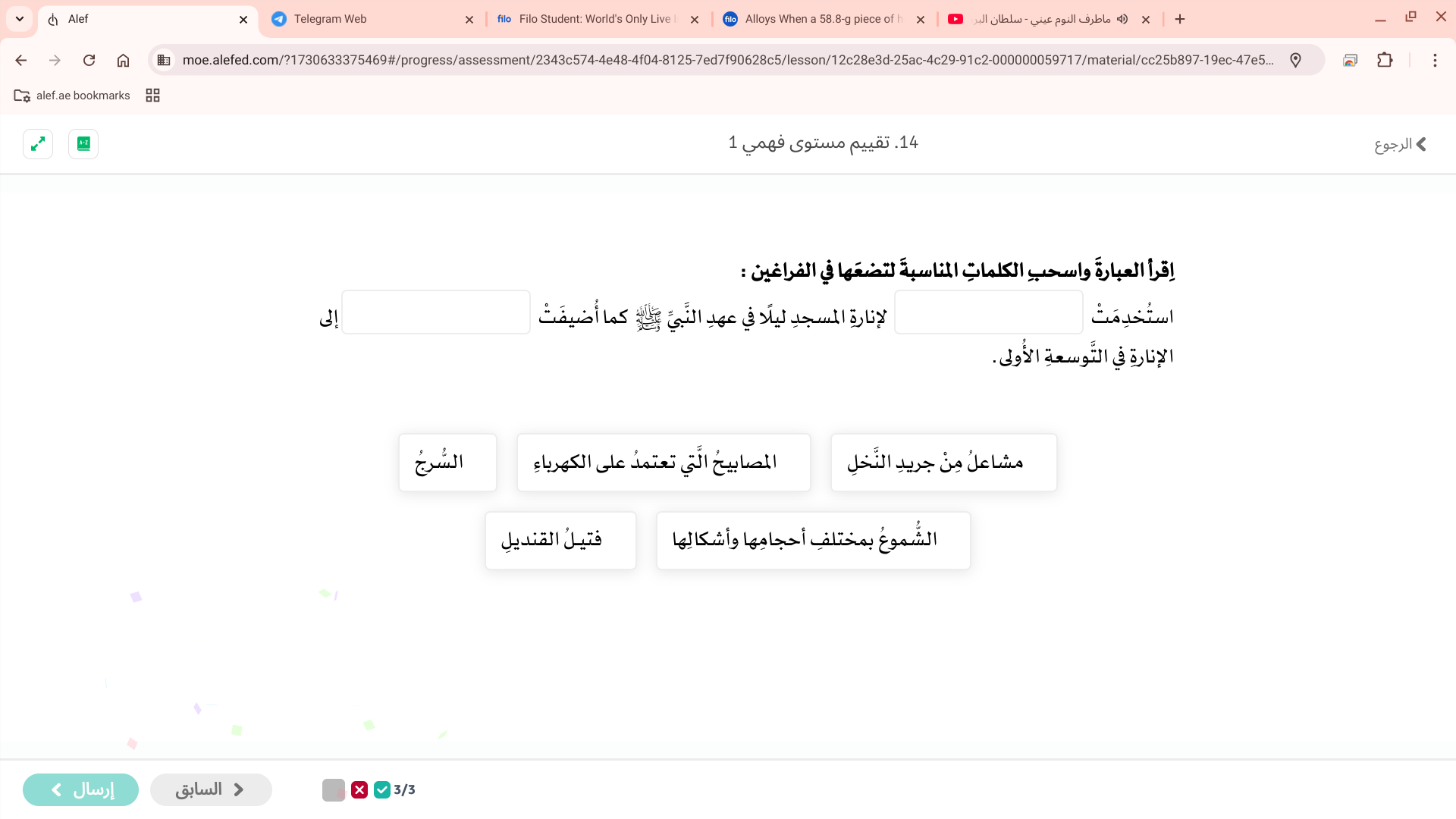Open the extensions puzzle icon
Image resolution: width=1456 pixels, height=819 pixels.
point(1385,60)
